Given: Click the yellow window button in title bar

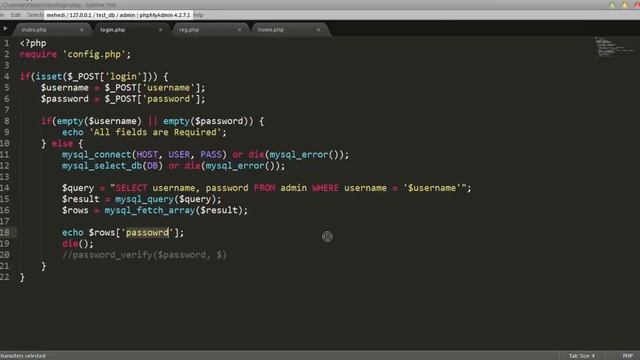Looking at the screenshot, I should click(625, 5).
